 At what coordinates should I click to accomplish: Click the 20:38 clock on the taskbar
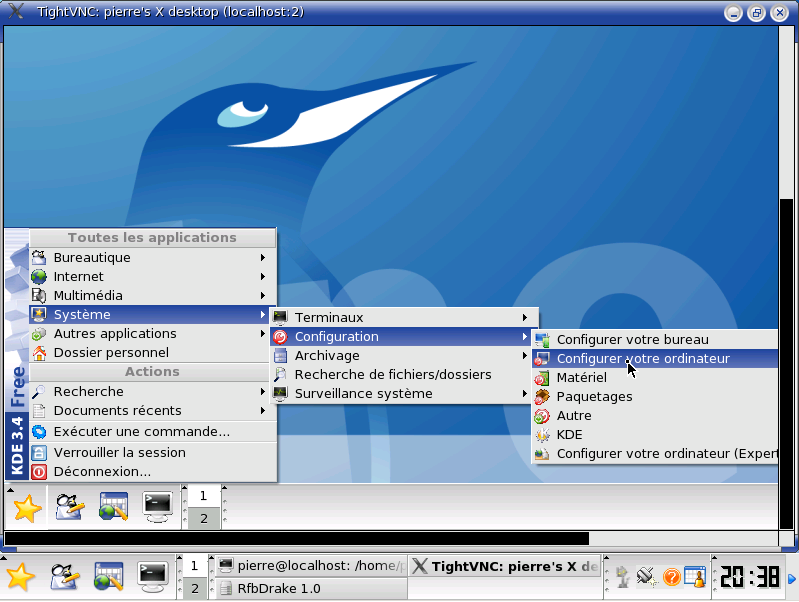pyautogui.click(x=750, y=577)
